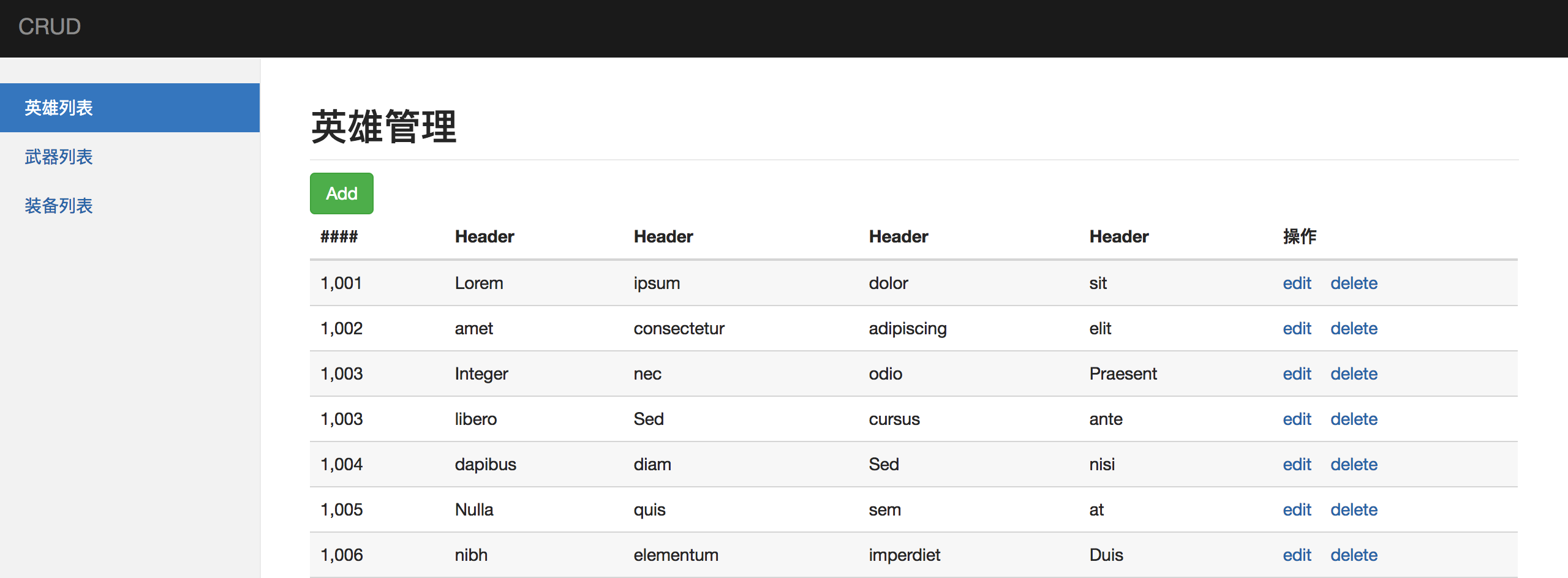Click the cell reading sem
Viewport: 1568px width, 578px height.
click(x=884, y=509)
